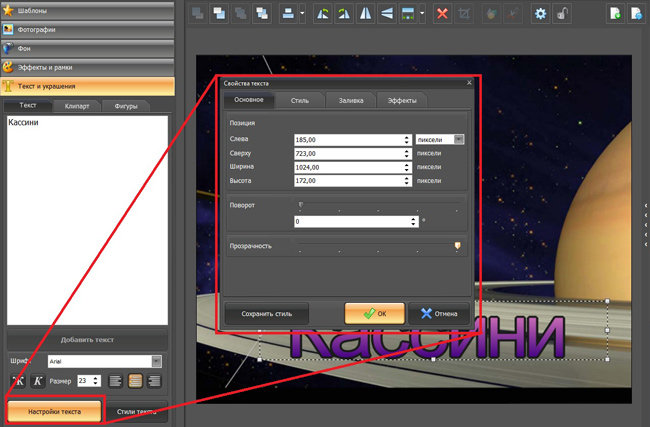Click the distribute objects icon
650x427 pixels.
[408, 14]
